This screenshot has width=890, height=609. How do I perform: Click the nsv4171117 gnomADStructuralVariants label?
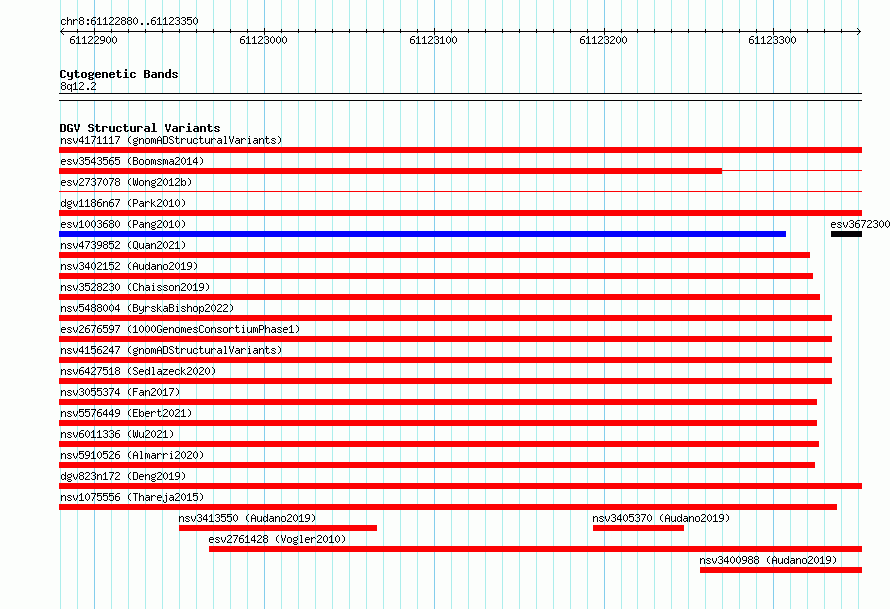[171, 140]
